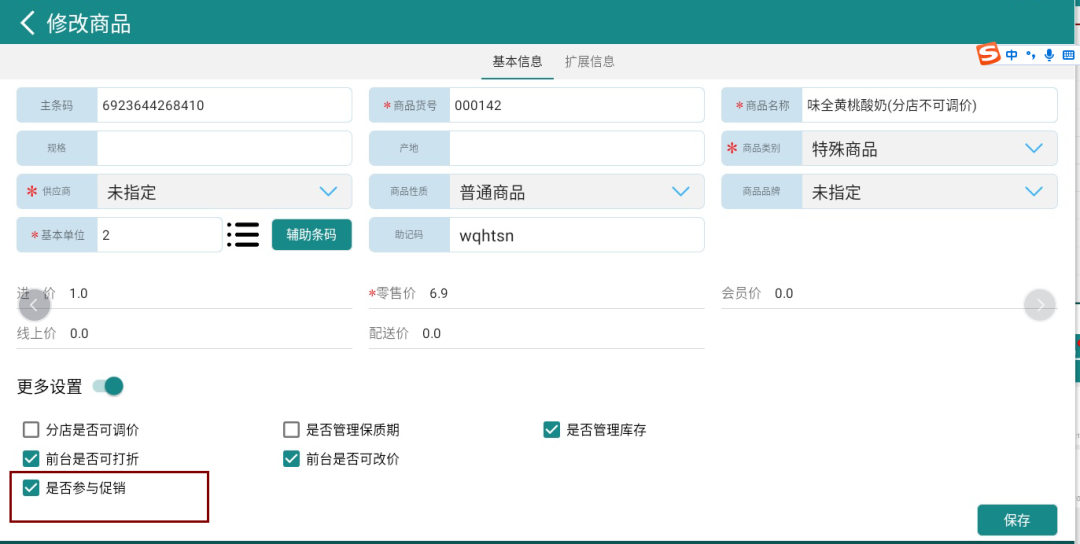Open the unit list icon
Viewport: 1080px width, 544px height.
(243, 234)
